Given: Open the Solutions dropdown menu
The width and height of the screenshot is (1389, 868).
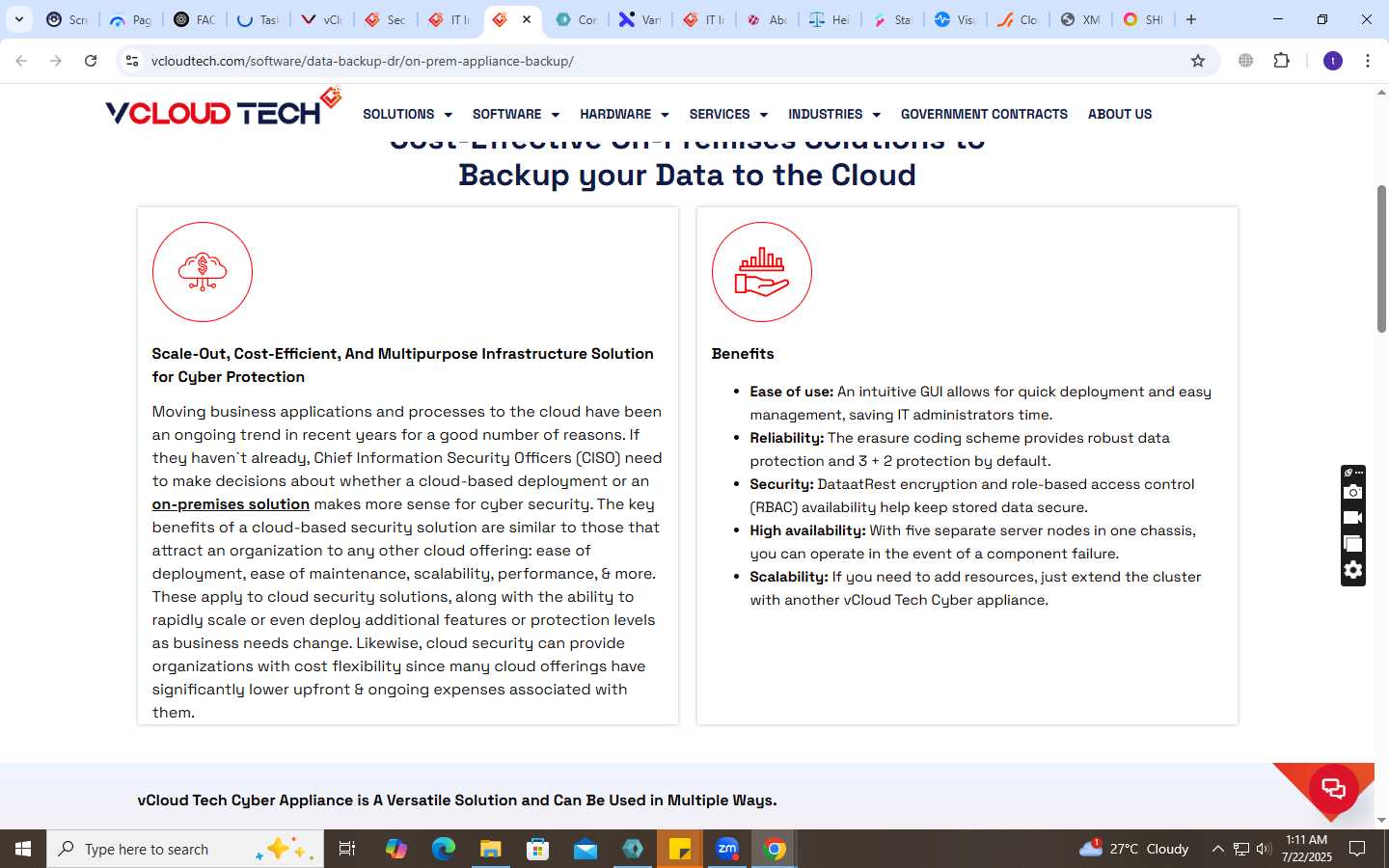Looking at the screenshot, I should pyautogui.click(x=407, y=114).
